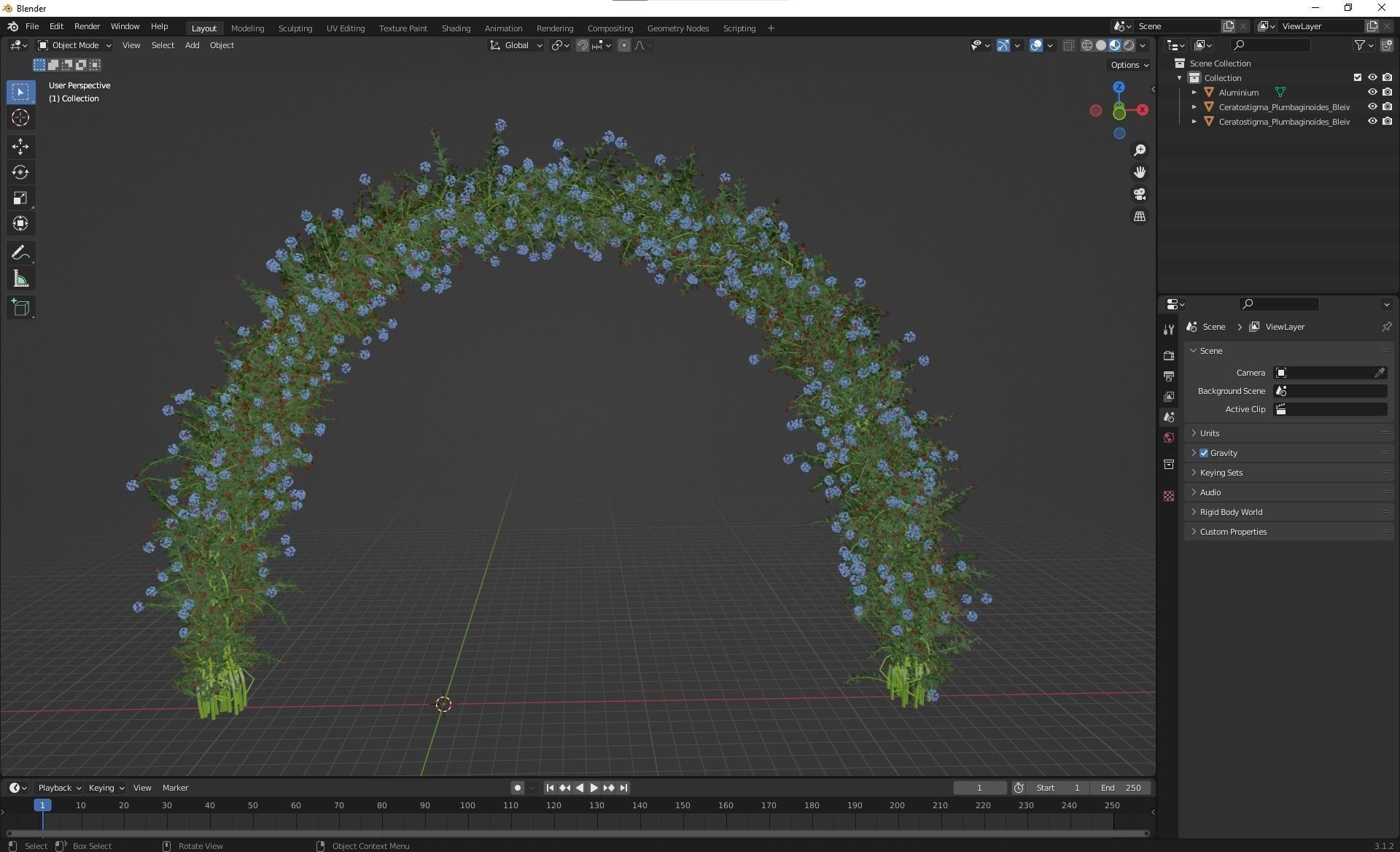Image resolution: width=1400 pixels, height=852 pixels.
Task: Select the Rotate tool
Action: pyautogui.click(x=20, y=172)
